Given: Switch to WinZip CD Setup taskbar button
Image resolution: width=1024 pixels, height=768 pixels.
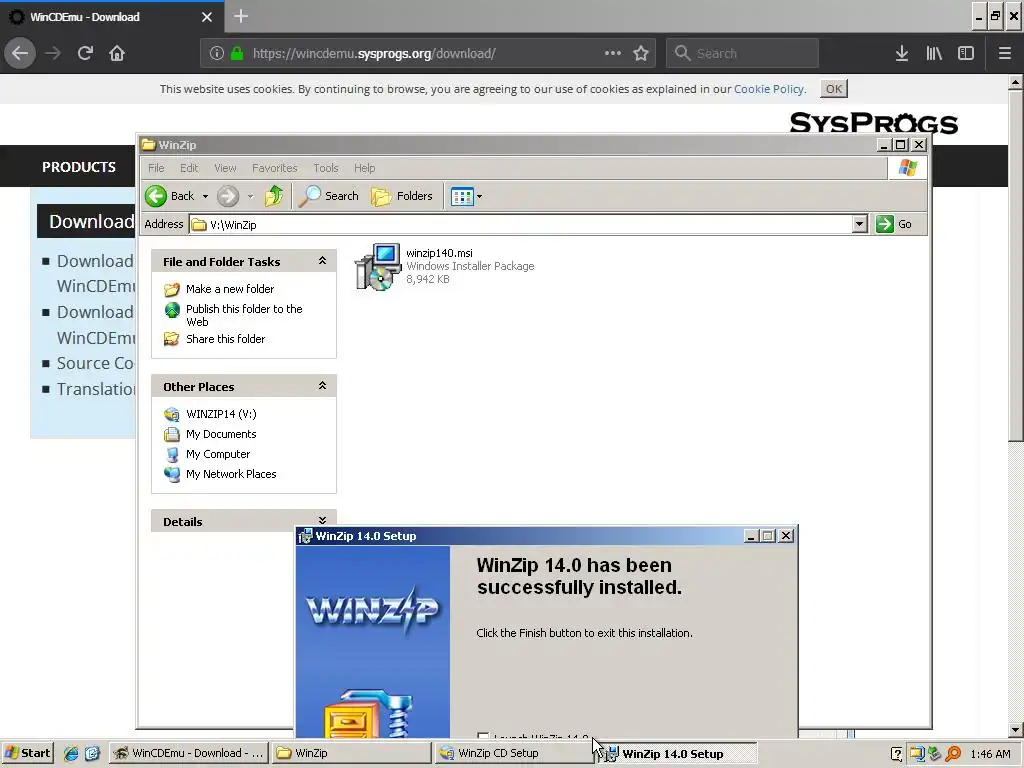Looking at the screenshot, I should pos(513,753).
